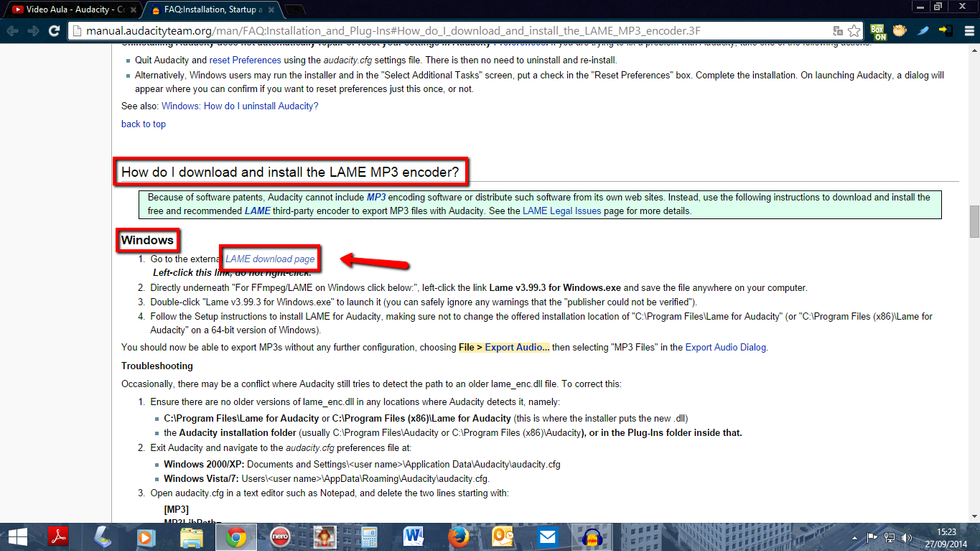Click 'Lame v3.99.3 for Windows.exe' bold text
Image resolution: width=980 pixels, height=551 pixels.
[x=554, y=288]
